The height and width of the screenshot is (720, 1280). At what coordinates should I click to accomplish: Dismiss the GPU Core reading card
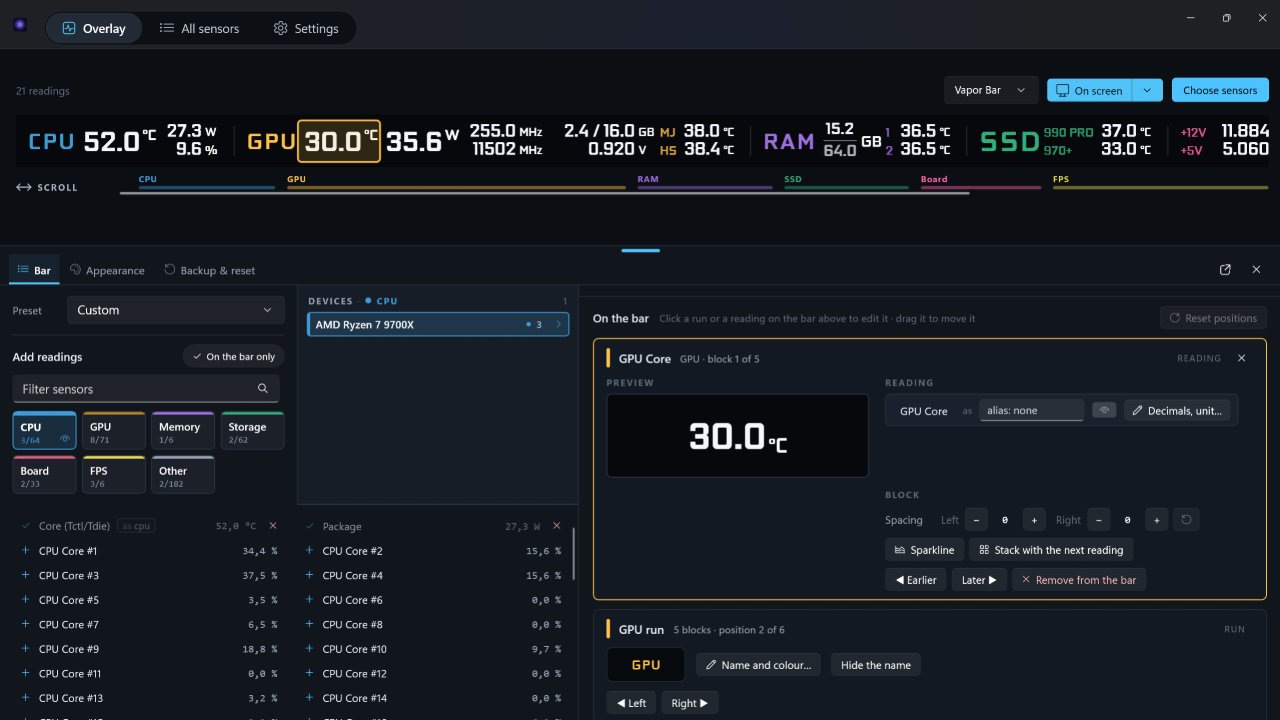pyautogui.click(x=1242, y=358)
